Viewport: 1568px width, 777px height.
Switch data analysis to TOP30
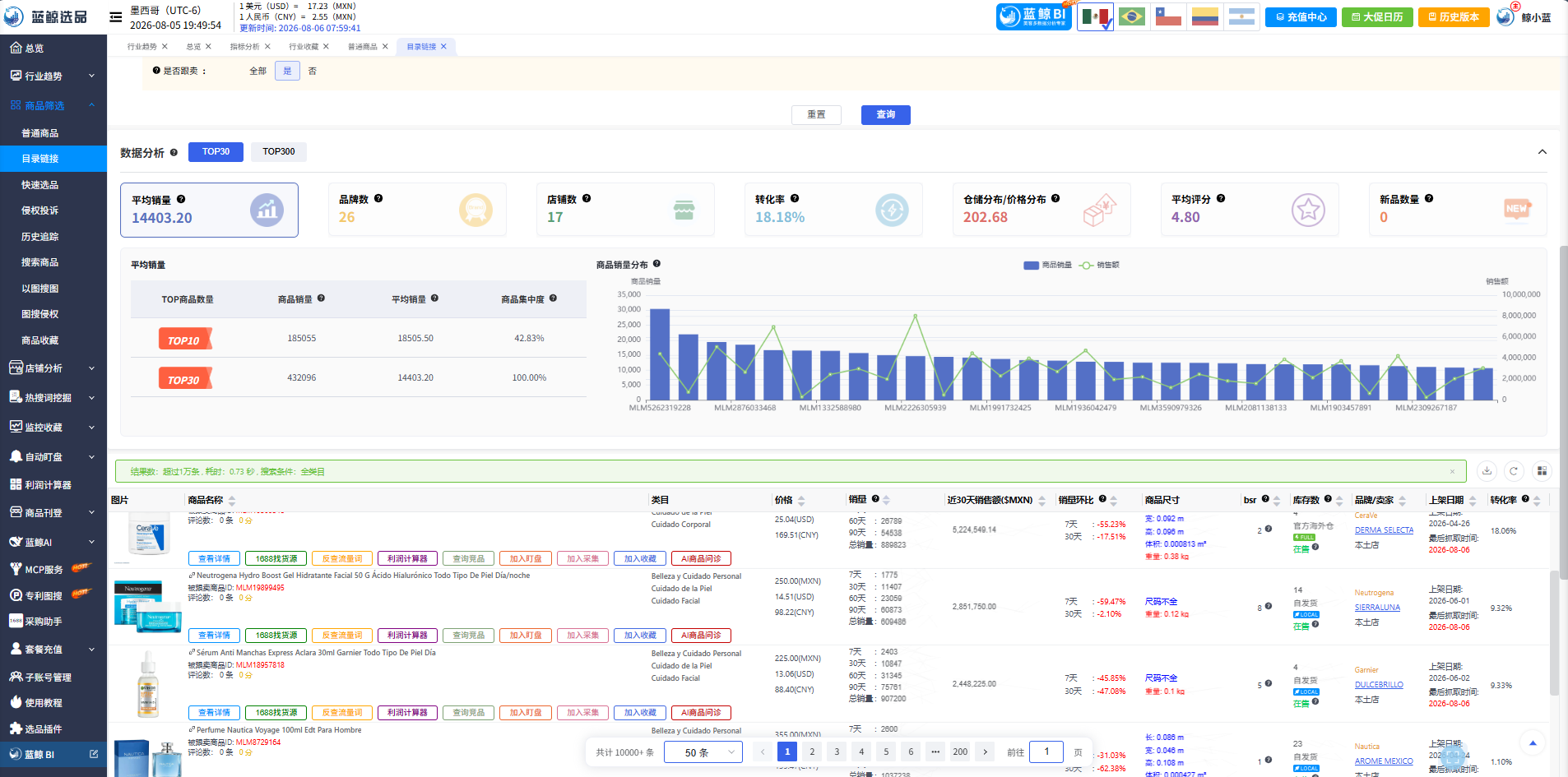tap(216, 152)
